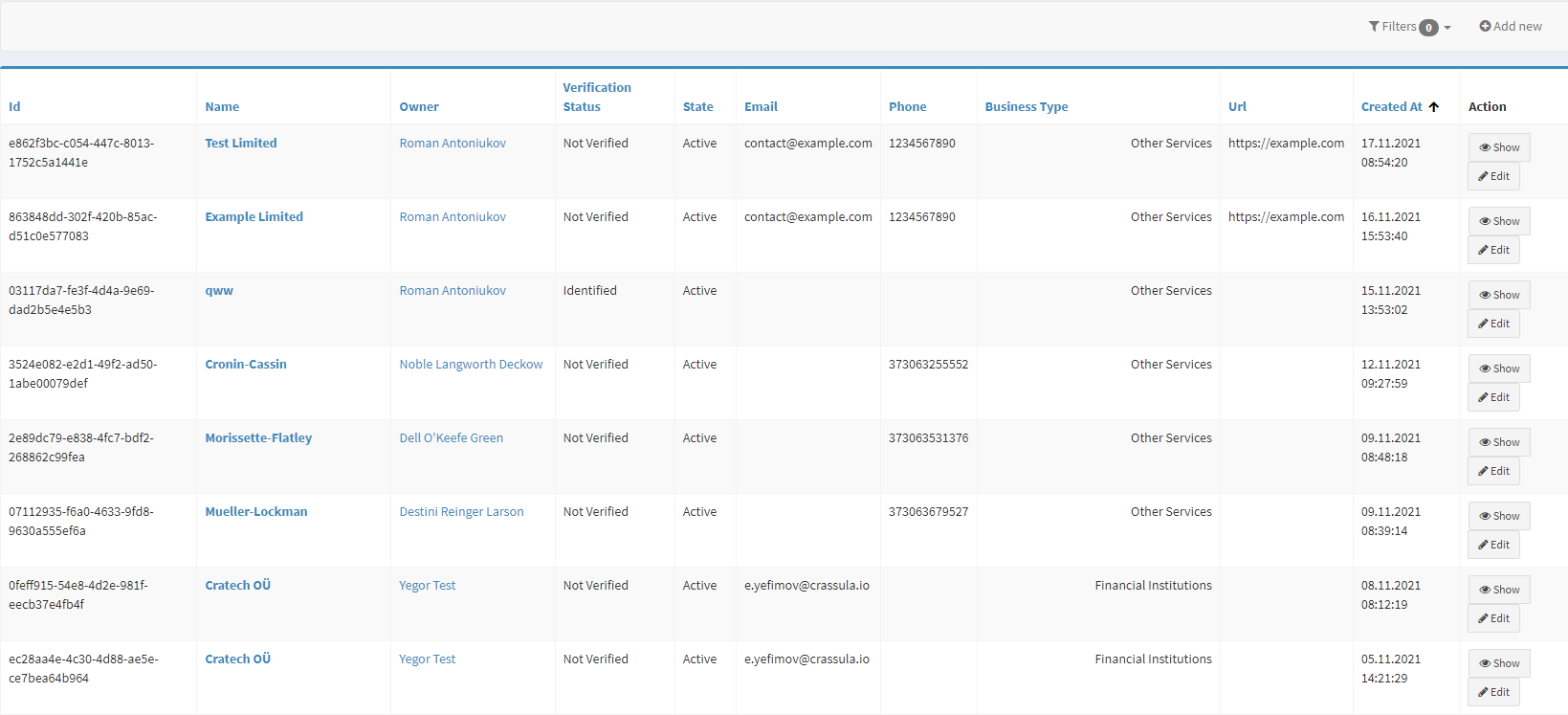The width and height of the screenshot is (1568, 715).
Task: Open the Test Limited business link
Action: tap(241, 144)
